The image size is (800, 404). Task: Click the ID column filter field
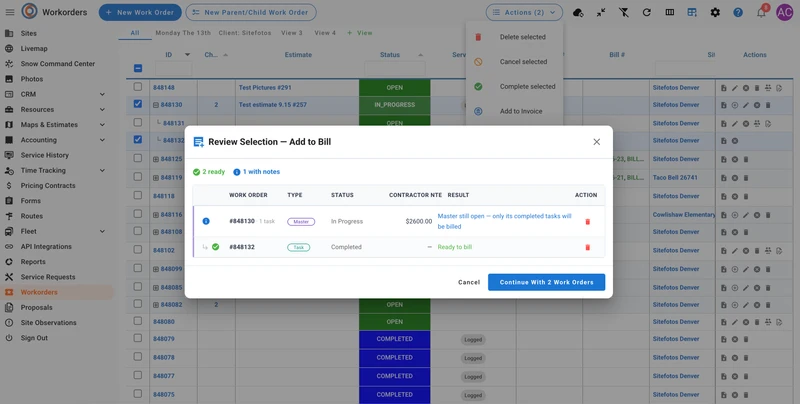(x=173, y=68)
